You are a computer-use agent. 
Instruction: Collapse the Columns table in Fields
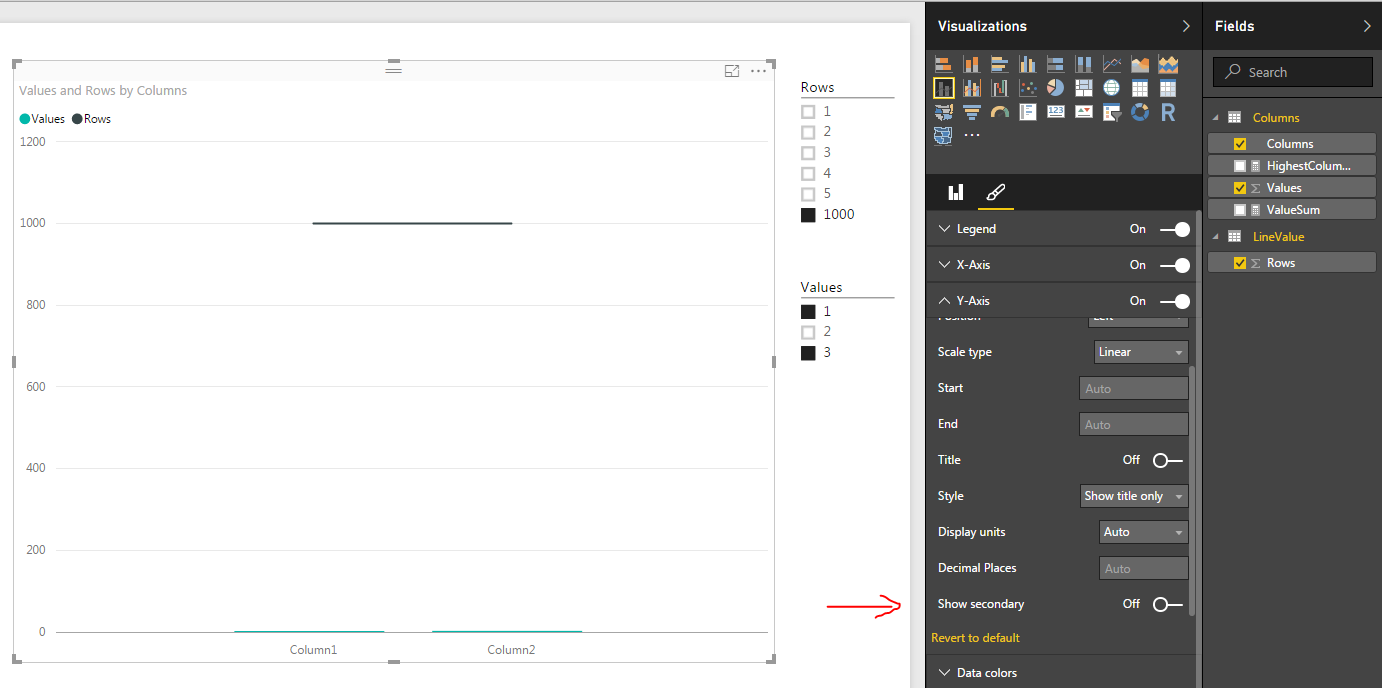(x=1217, y=118)
